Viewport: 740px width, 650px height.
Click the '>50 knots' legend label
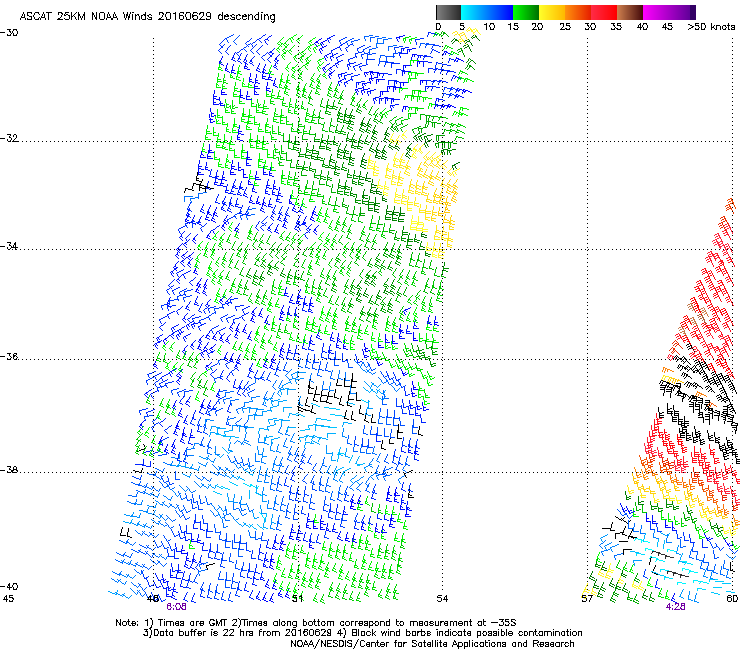pos(711,27)
